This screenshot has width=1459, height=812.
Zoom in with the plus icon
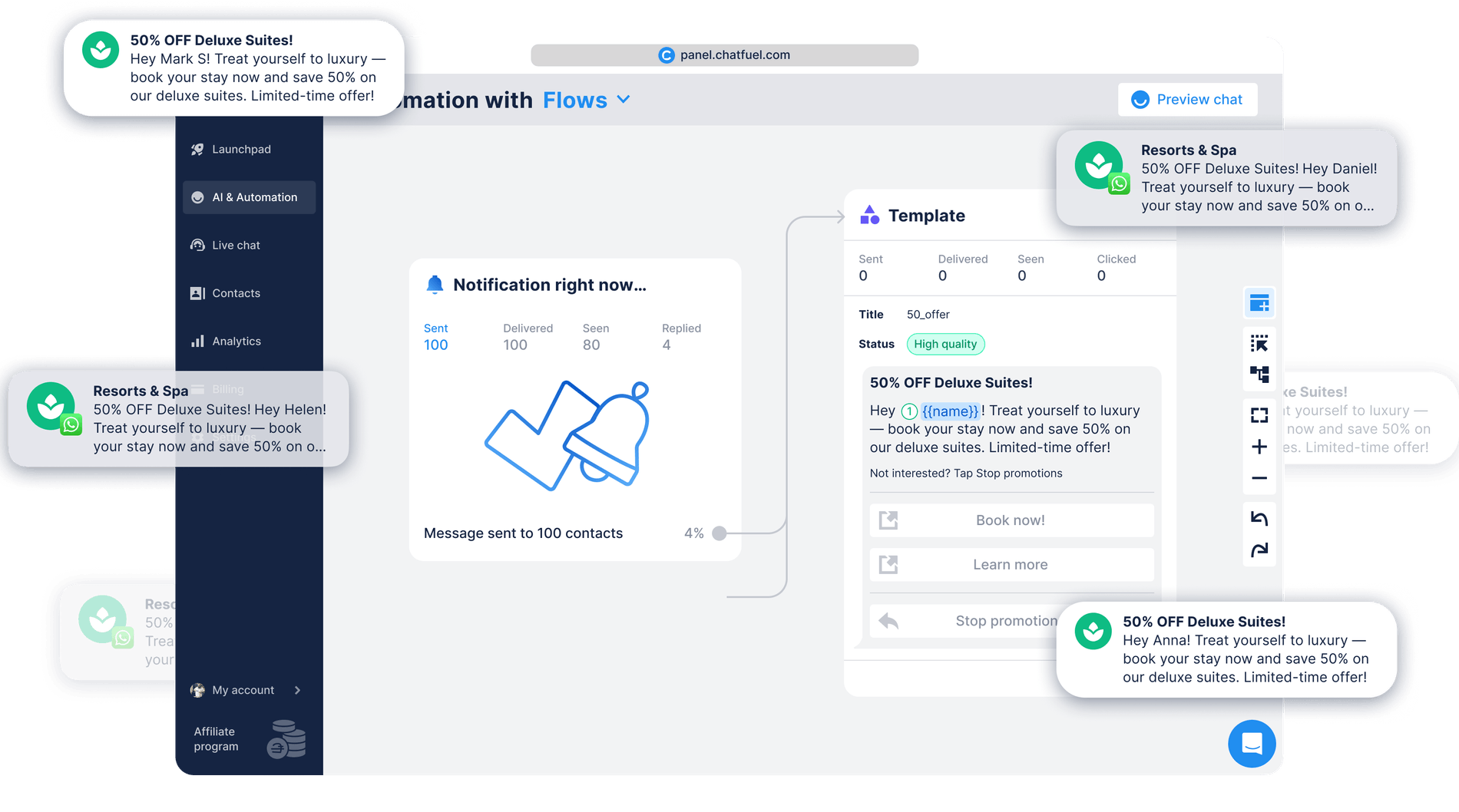click(1259, 447)
